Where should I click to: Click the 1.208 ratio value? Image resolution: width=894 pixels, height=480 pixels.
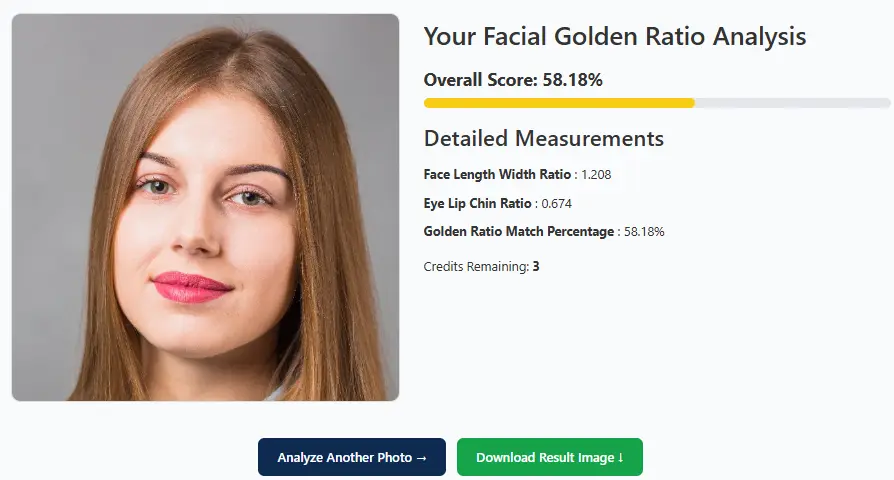click(596, 174)
